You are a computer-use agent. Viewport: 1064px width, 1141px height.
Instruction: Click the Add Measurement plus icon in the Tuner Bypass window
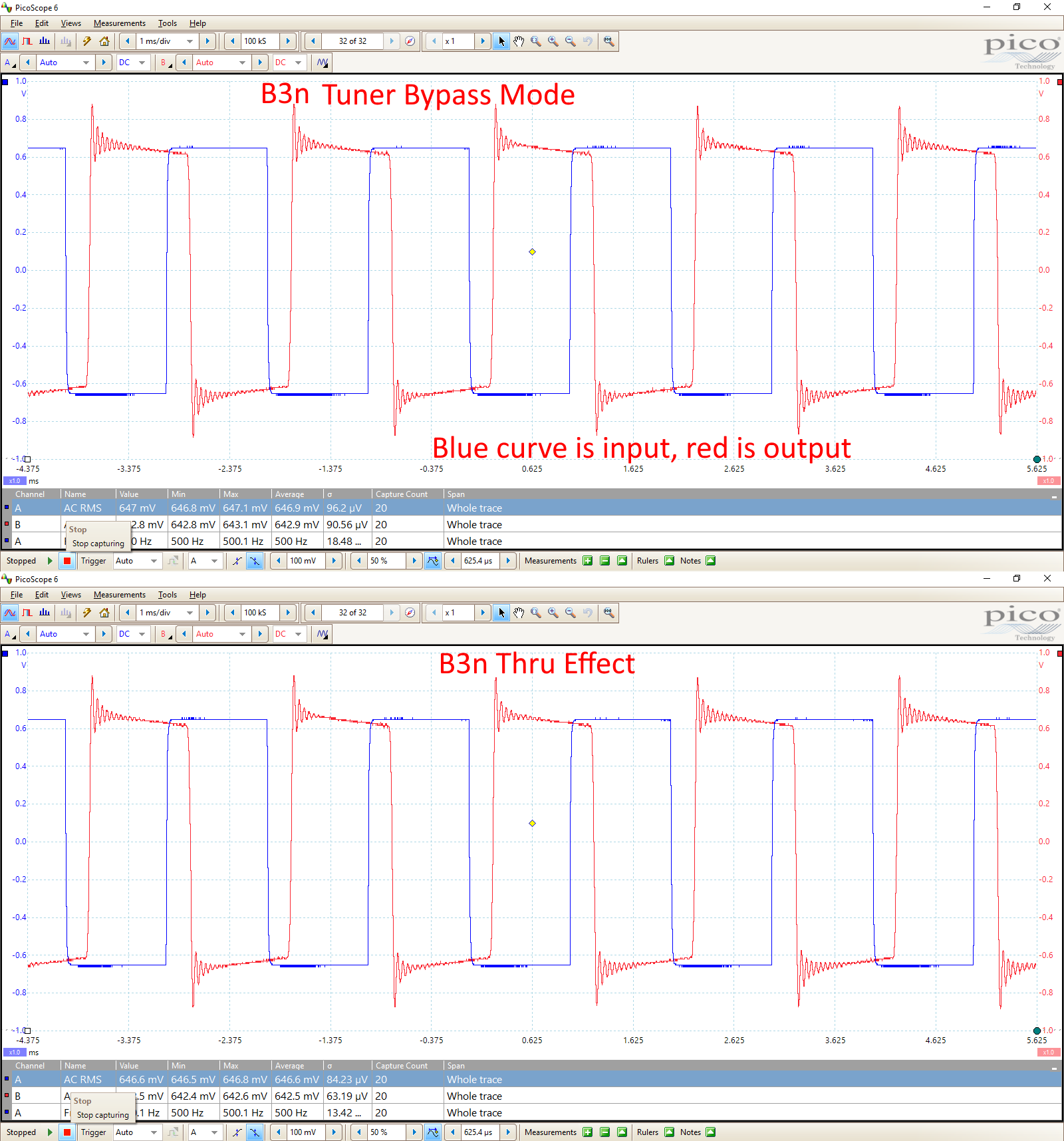[x=588, y=561]
